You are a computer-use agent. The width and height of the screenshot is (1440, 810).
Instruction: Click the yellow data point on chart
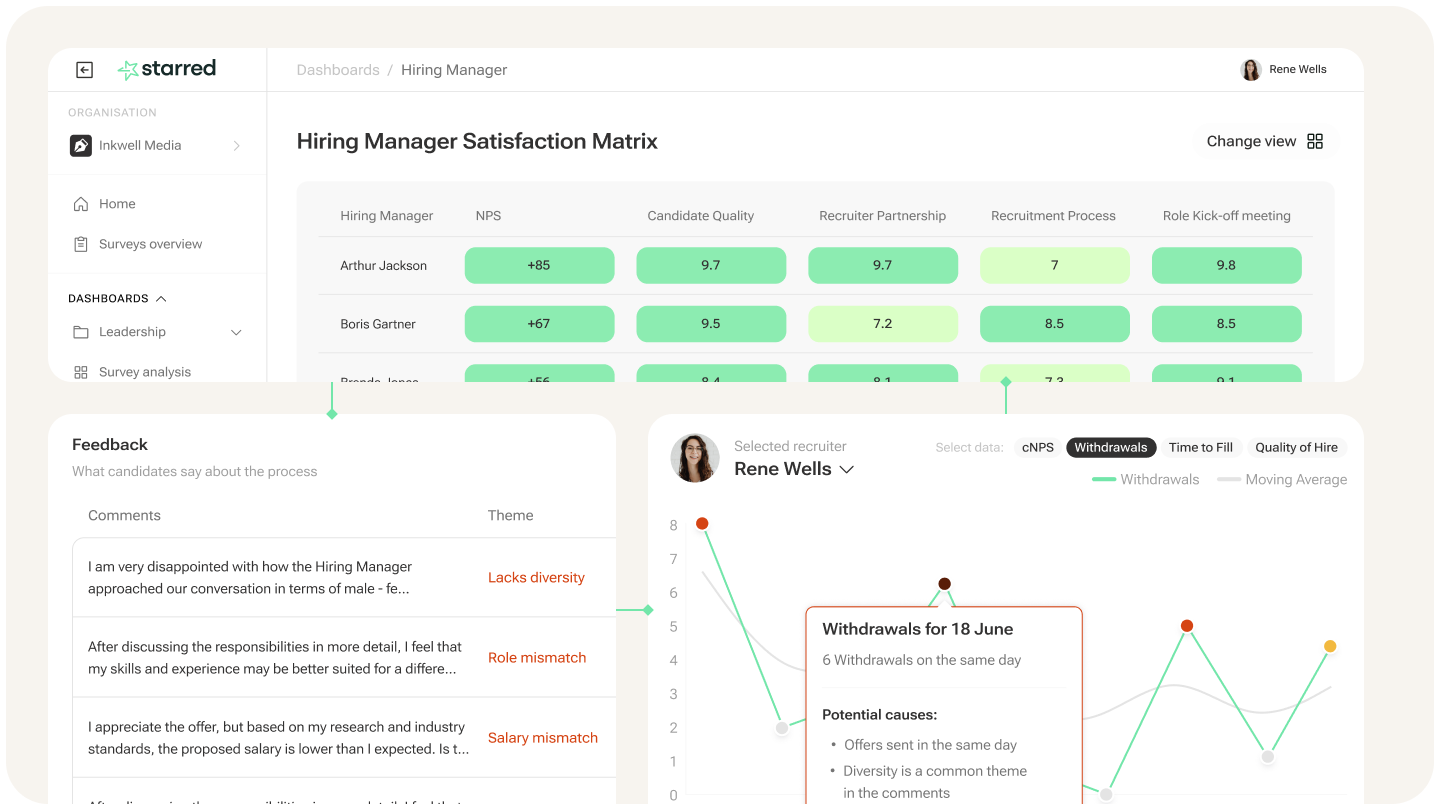point(1330,646)
